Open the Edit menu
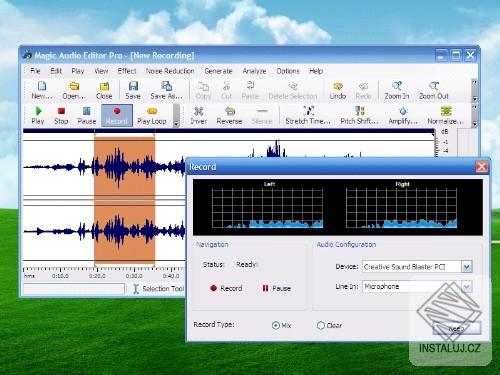The image size is (500, 375). [56, 71]
